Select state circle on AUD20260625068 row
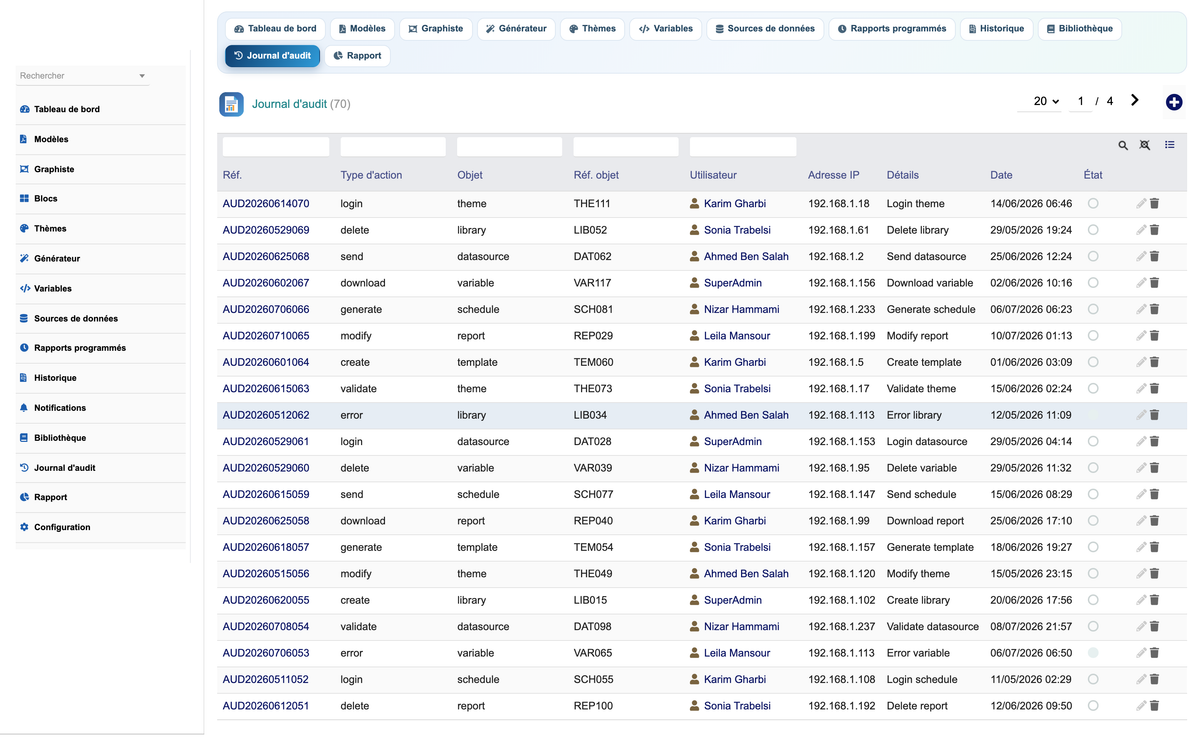The image size is (1200, 743). click(x=1093, y=256)
